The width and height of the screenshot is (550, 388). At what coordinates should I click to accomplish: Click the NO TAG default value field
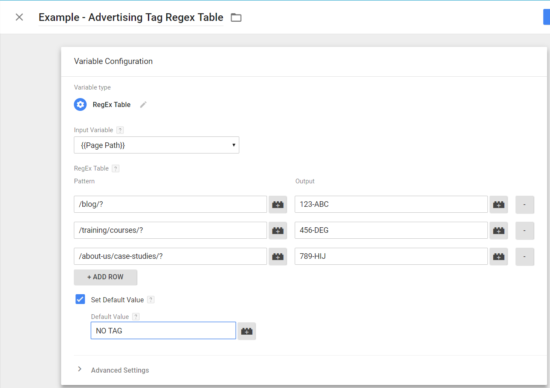point(163,330)
